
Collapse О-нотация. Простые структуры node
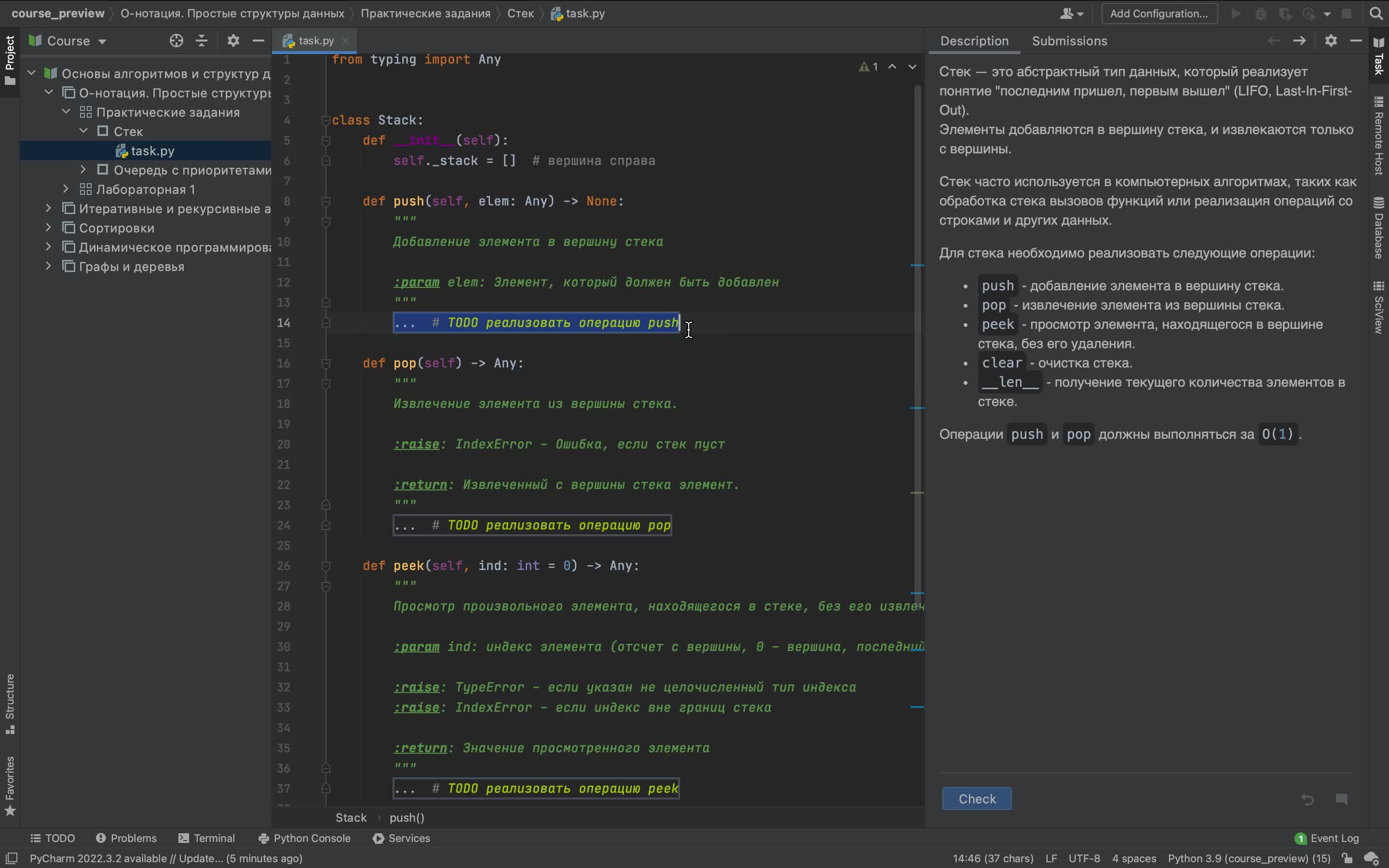49,93
